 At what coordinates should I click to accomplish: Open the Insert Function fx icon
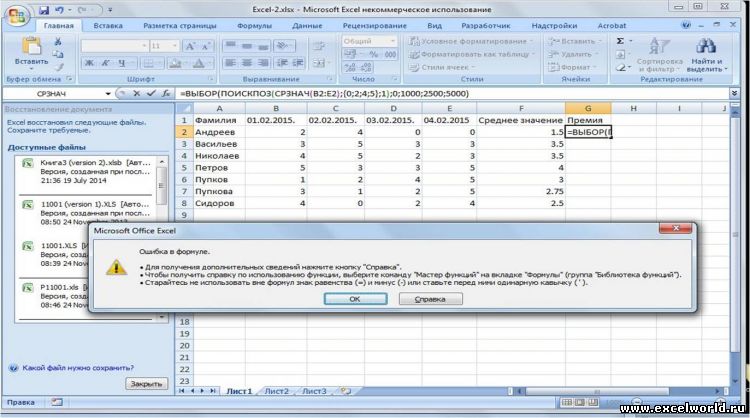[x=165, y=93]
